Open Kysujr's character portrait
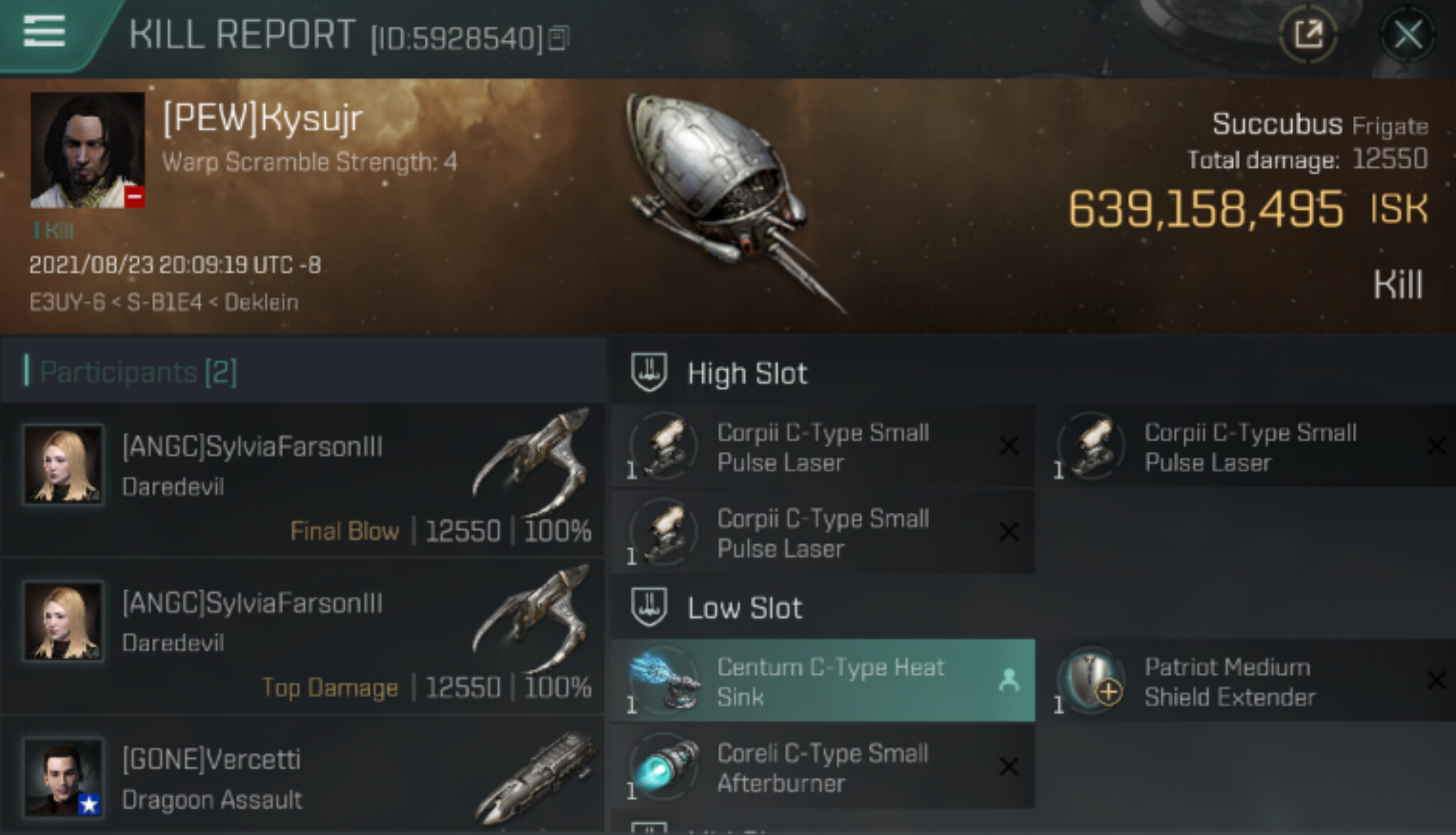This screenshot has width=1456, height=835. point(87,150)
